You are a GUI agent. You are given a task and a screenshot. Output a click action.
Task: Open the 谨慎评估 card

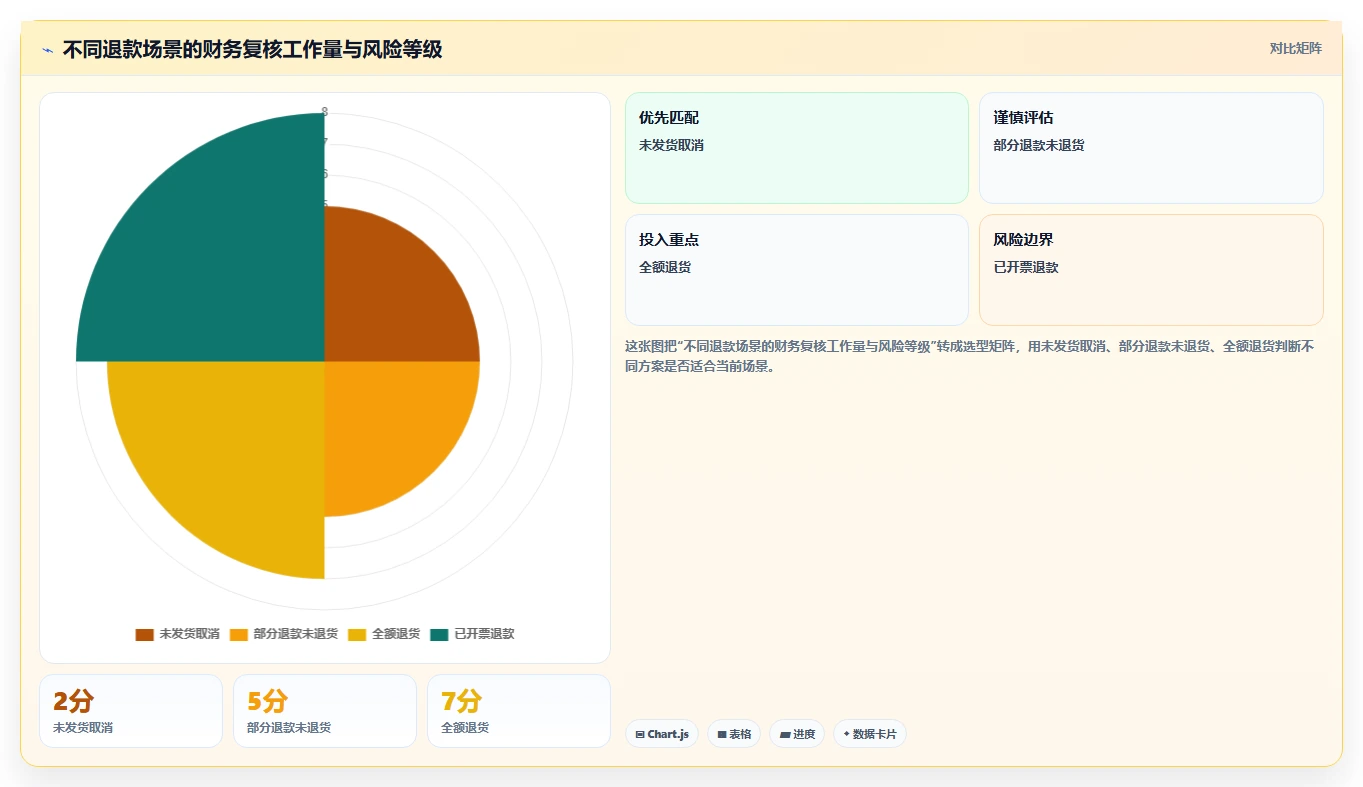1151,148
